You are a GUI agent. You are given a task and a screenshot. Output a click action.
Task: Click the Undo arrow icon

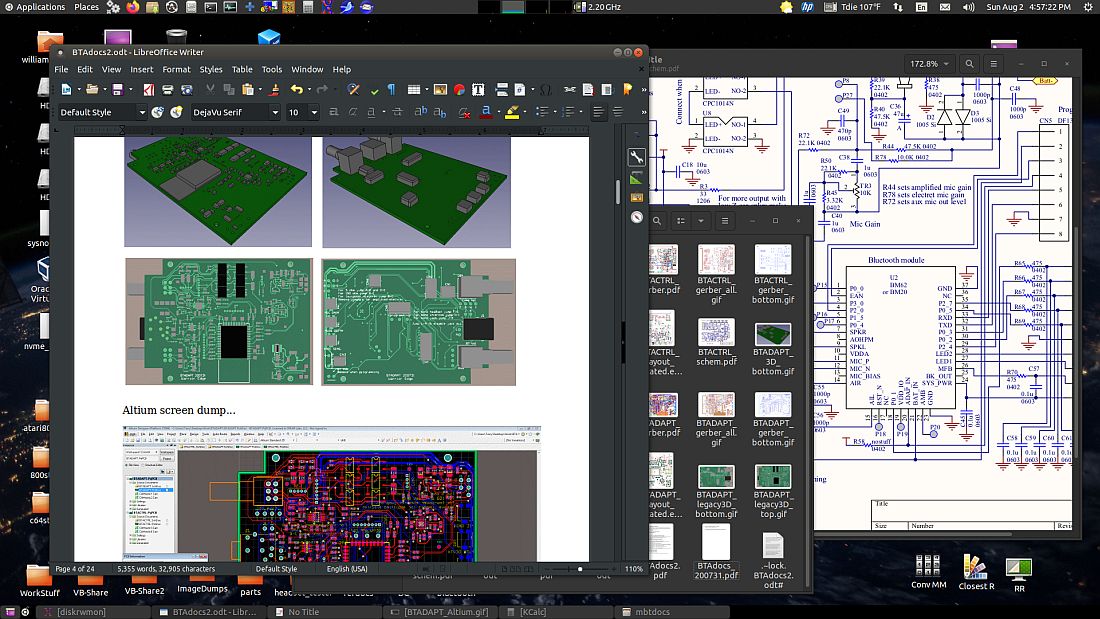pyautogui.click(x=297, y=89)
